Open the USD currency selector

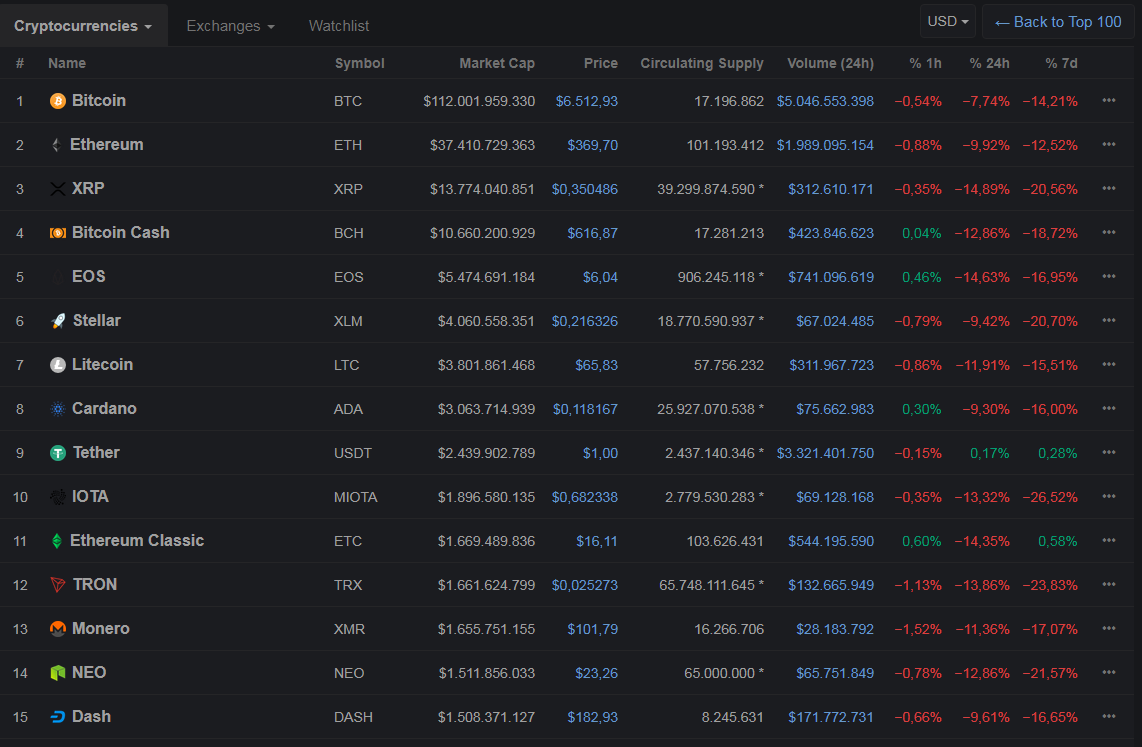pos(948,22)
